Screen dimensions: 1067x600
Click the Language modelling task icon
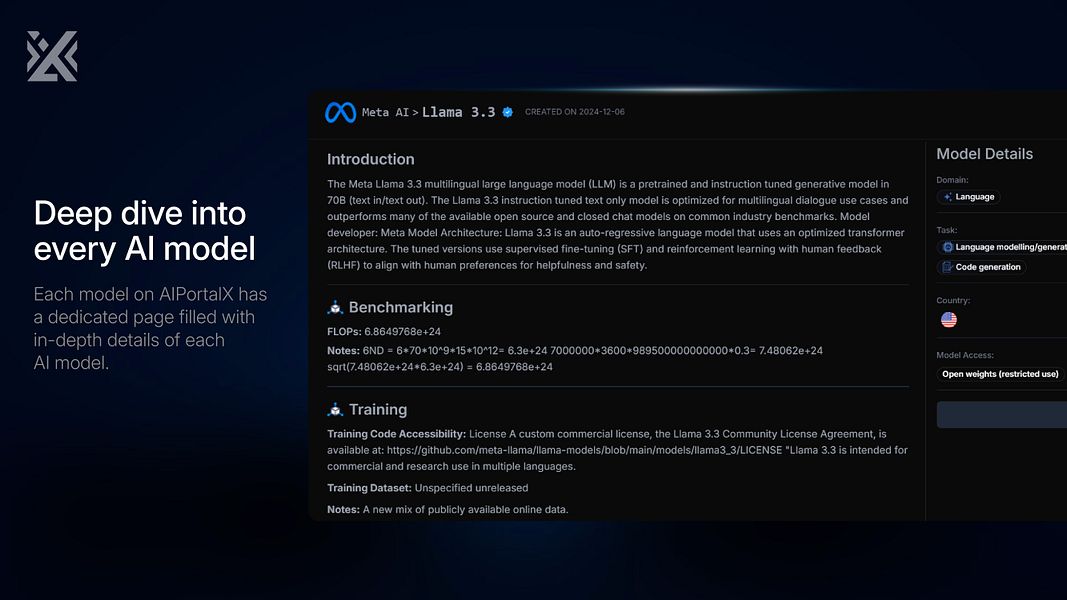coord(947,248)
